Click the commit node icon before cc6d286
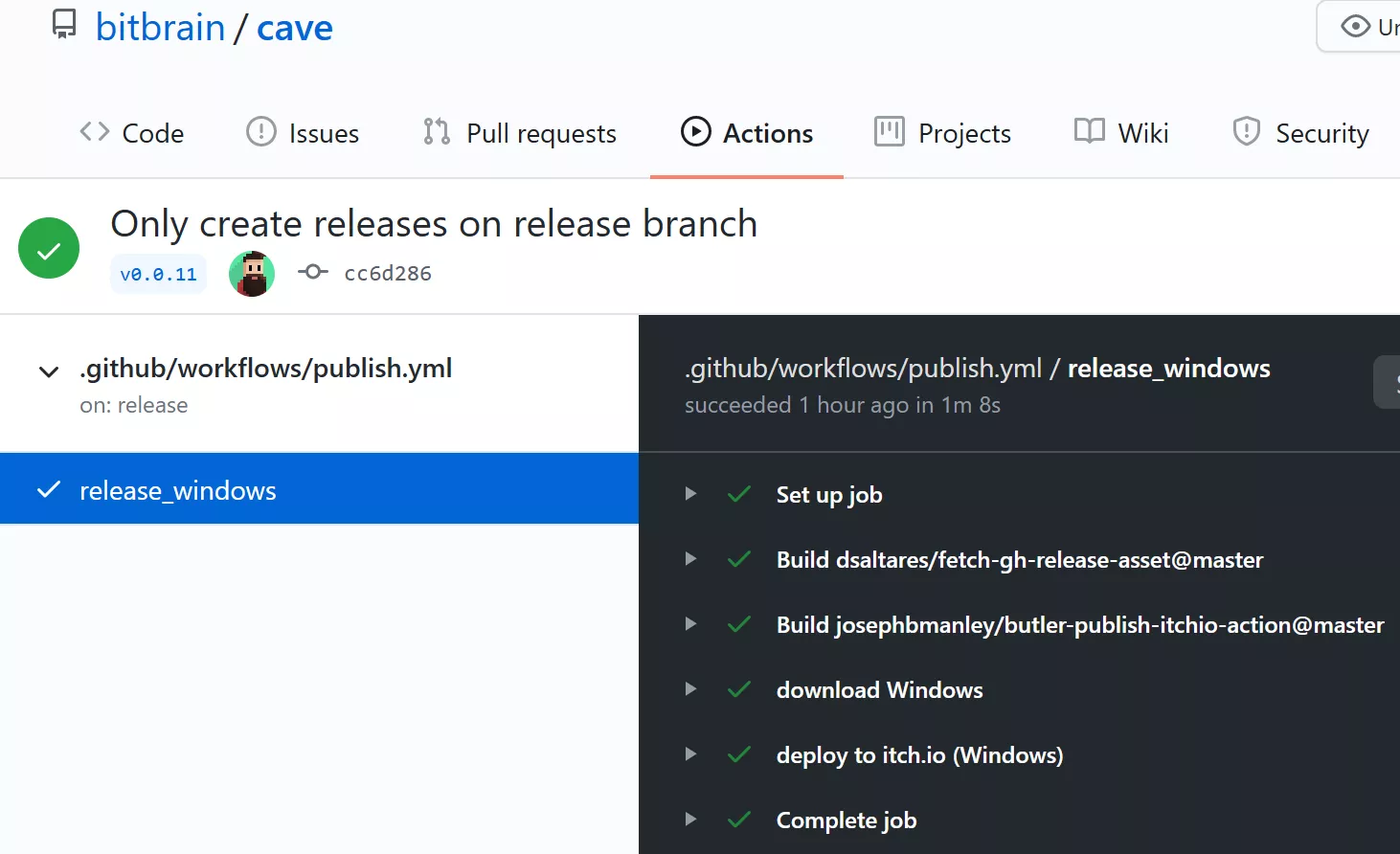 [x=312, y=272]
